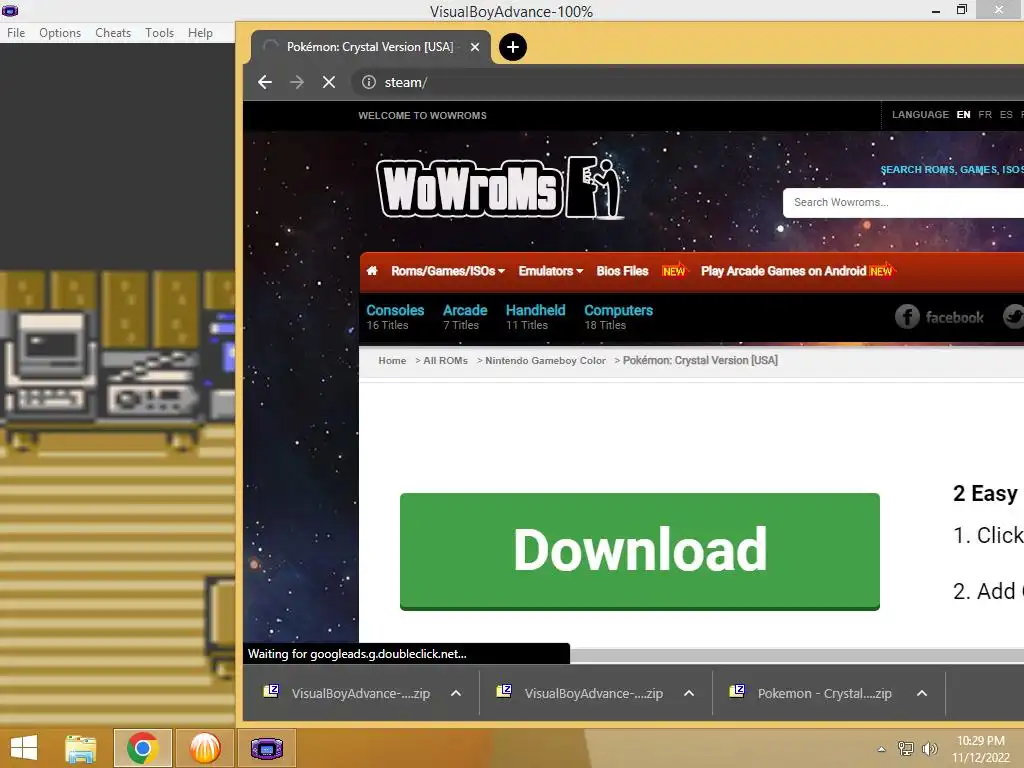
Task: Open the Options menu in VisualBoyAdvance
Action: click(x=60, y=33)
